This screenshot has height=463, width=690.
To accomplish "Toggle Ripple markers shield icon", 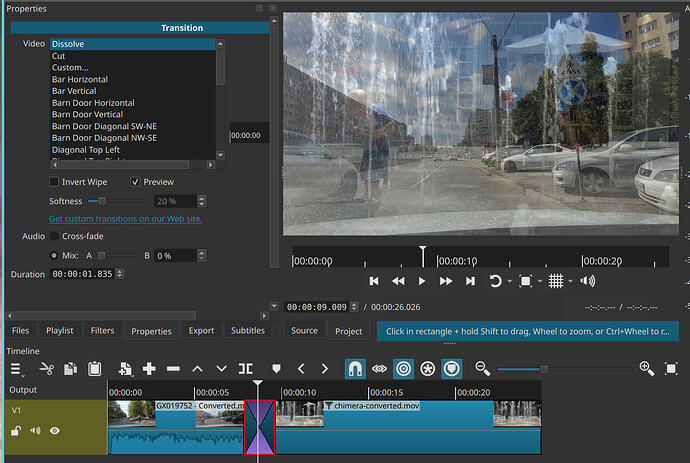I will coord(451,369).
